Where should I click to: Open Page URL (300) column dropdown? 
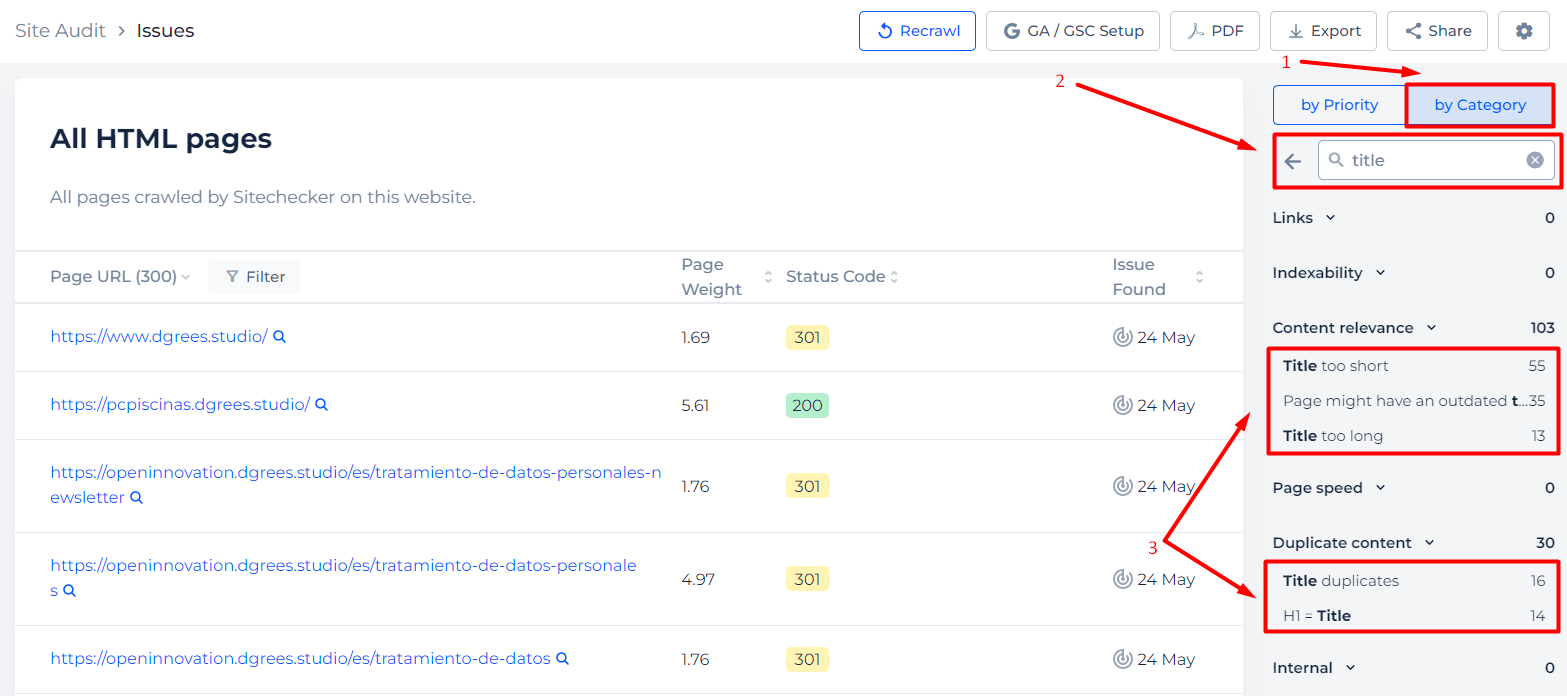click(120, 277)
